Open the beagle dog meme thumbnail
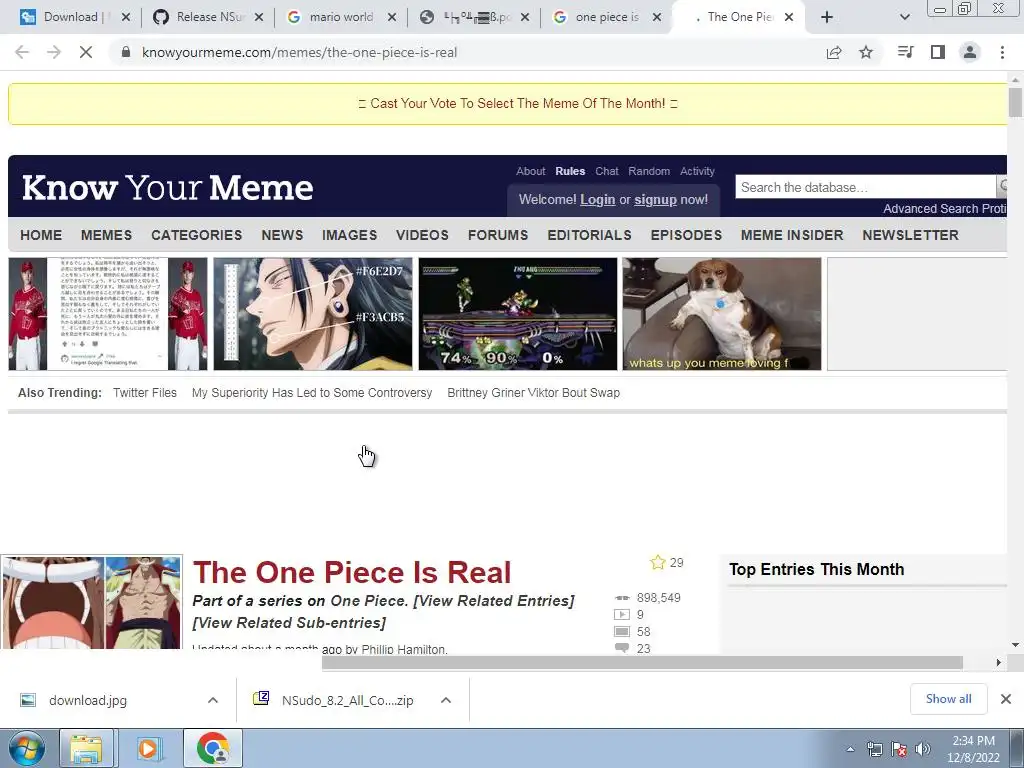The image size is (1024, 768). click(722, 314)
